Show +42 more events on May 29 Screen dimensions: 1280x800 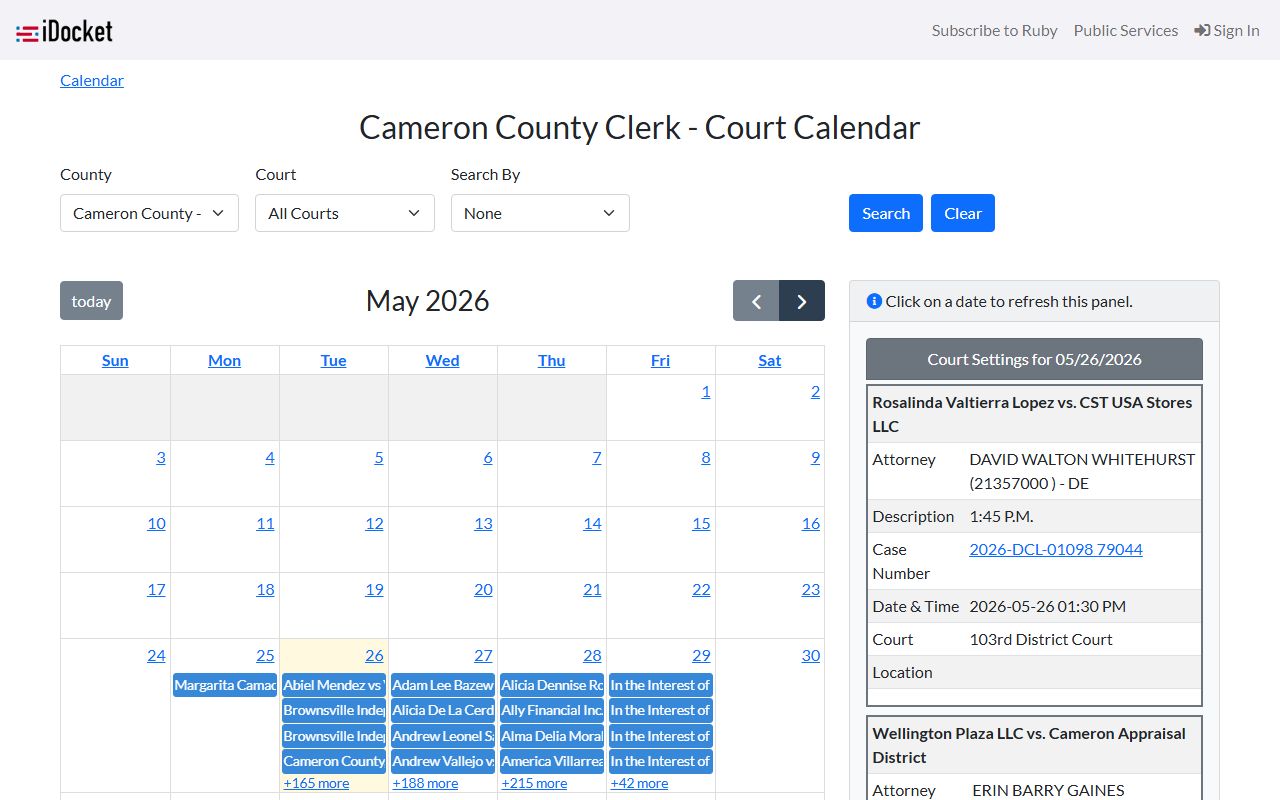(639, 783)
